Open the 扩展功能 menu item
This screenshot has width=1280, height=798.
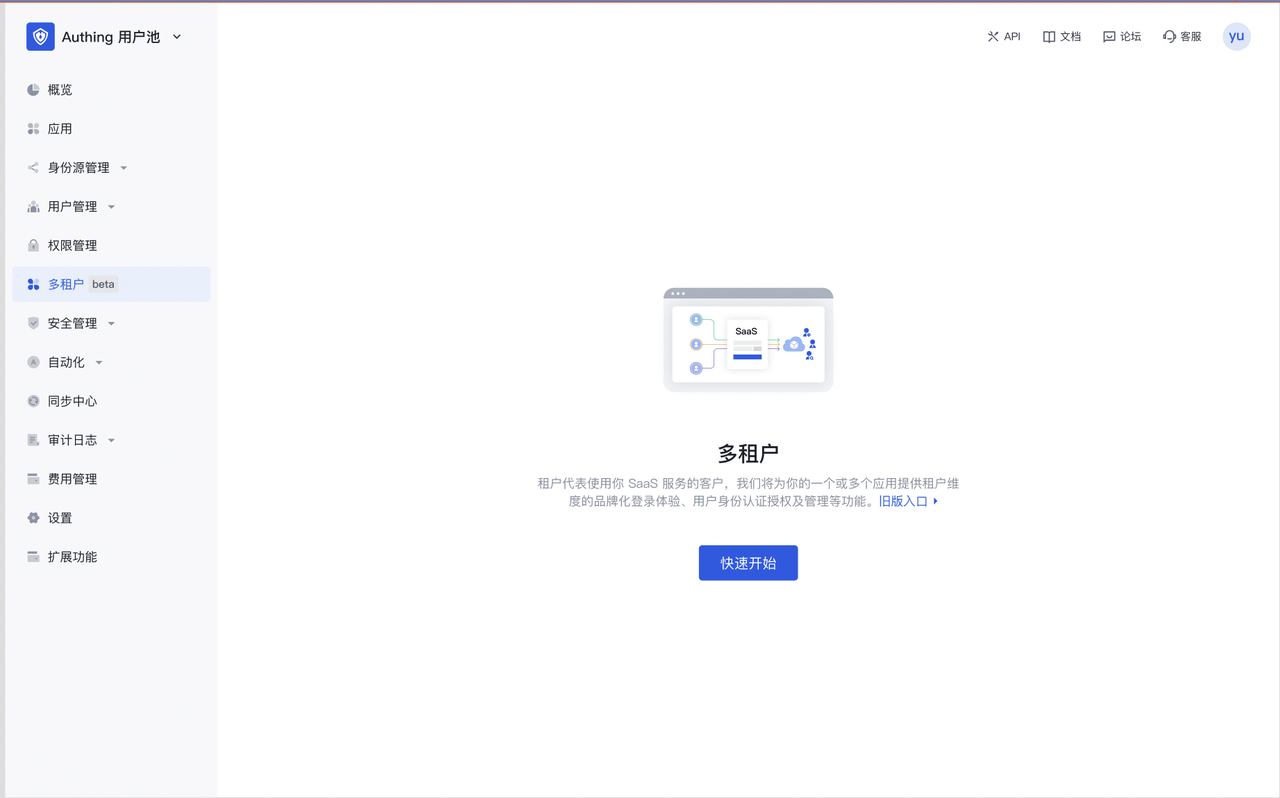pyautogui.click(x=72, y=557)
